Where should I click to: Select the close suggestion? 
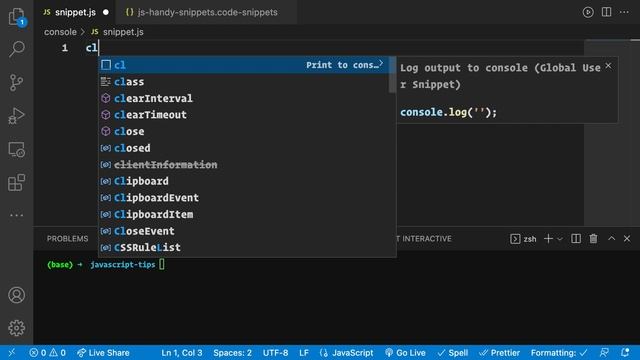point(244,131)
